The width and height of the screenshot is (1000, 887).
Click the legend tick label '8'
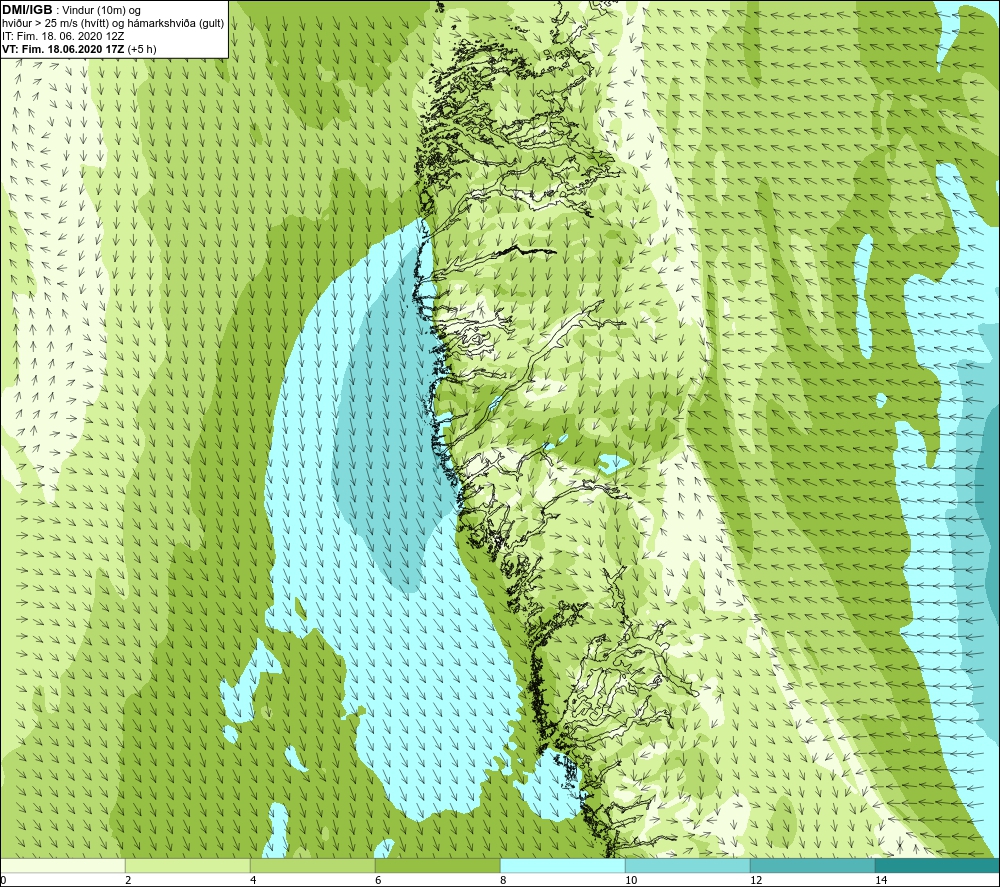[503, 880]
